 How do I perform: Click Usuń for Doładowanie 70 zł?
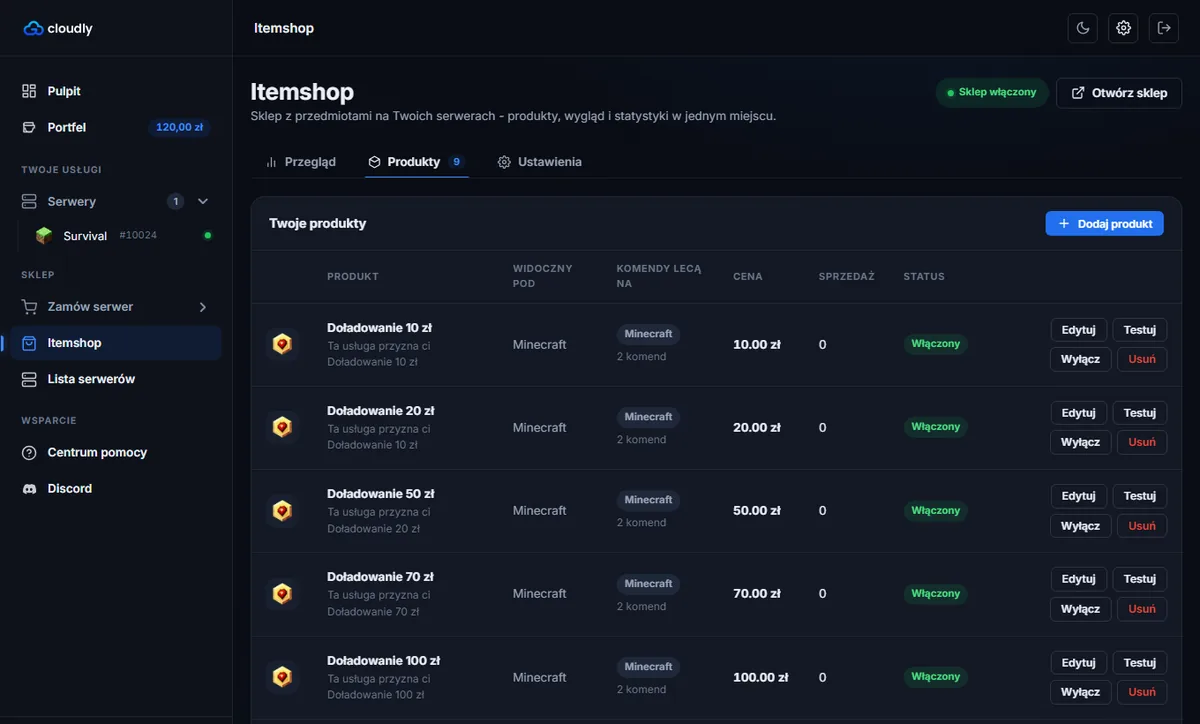coord(1142,609)
